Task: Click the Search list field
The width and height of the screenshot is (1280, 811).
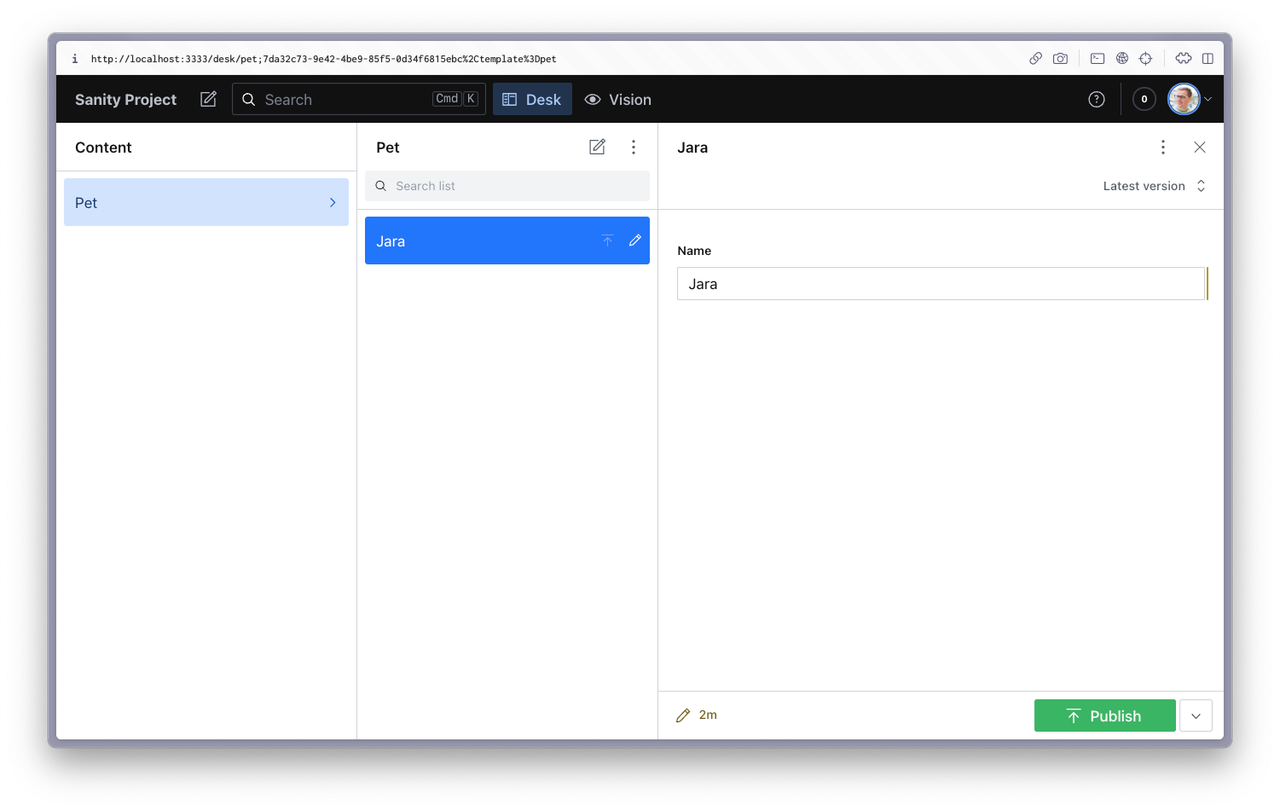Action: [x=507, y=186]
